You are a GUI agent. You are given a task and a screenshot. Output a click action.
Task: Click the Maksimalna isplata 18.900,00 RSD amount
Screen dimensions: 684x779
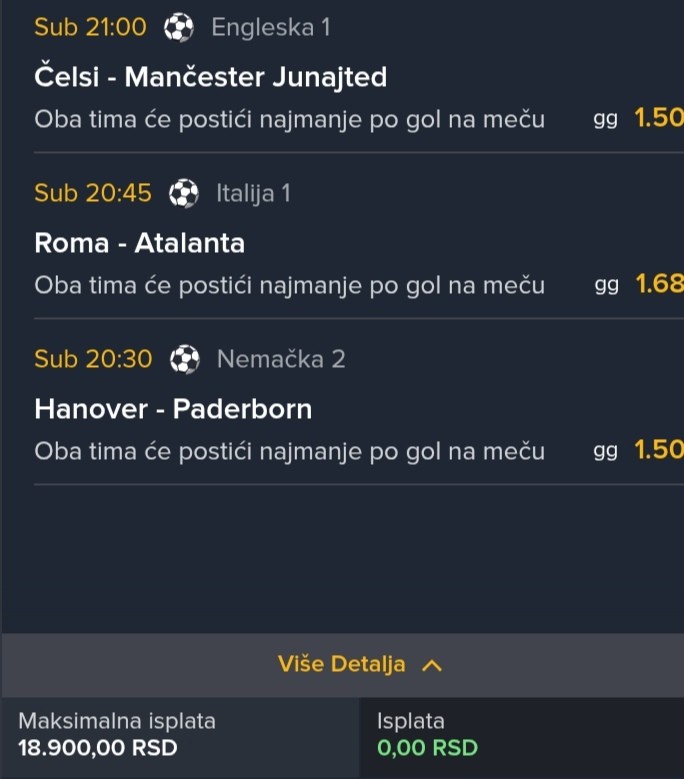[98, 748]
